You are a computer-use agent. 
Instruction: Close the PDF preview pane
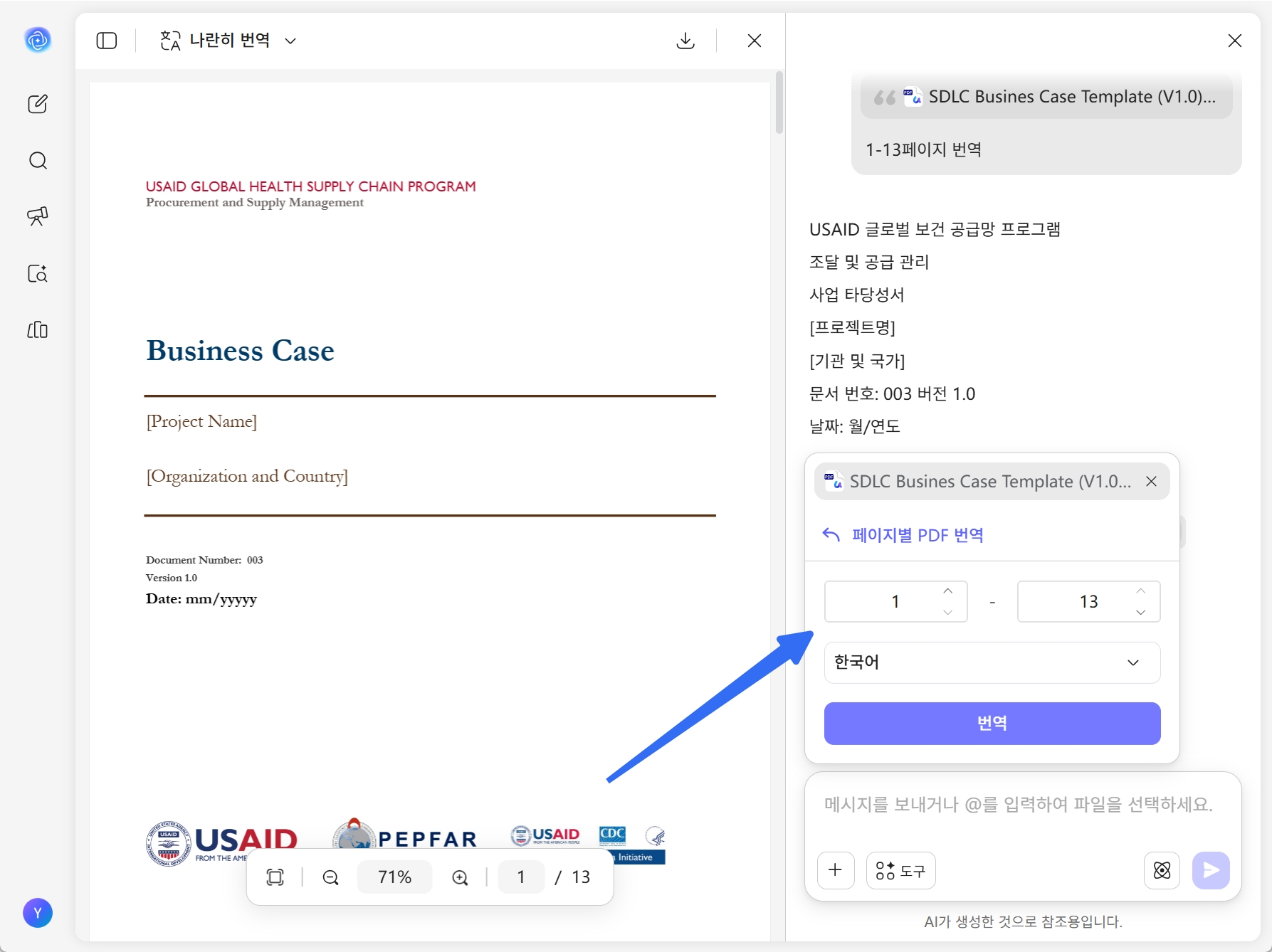coord(755,41)
